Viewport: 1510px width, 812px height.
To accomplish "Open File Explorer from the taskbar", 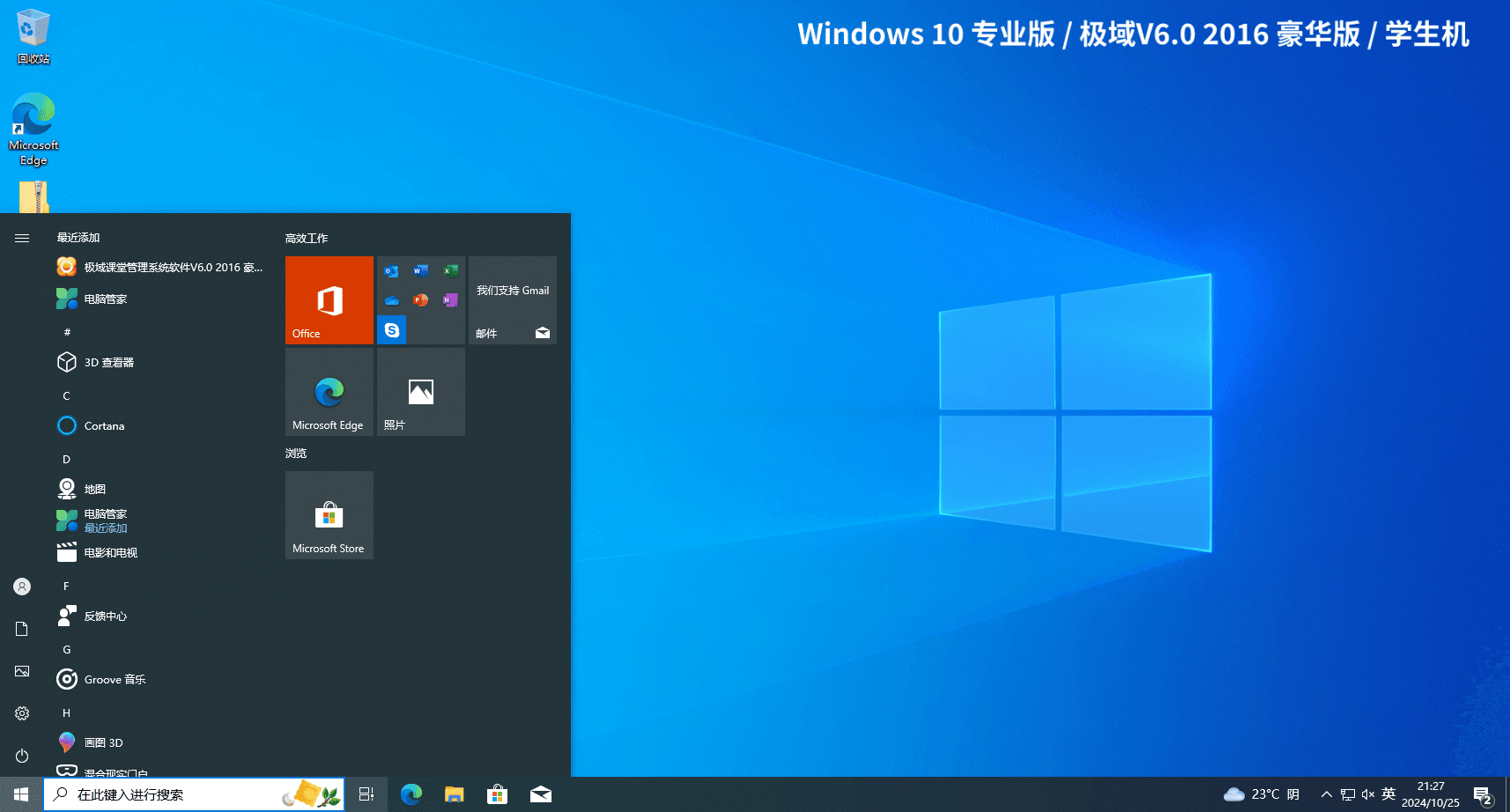I will (x=455, y=794).
